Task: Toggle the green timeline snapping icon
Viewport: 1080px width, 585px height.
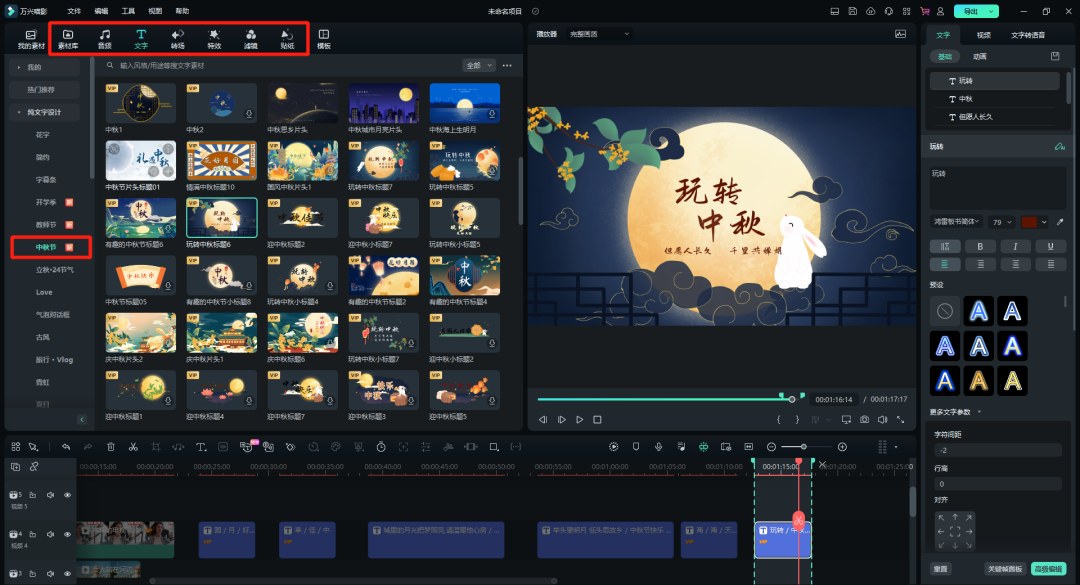Action: point(703,447)
